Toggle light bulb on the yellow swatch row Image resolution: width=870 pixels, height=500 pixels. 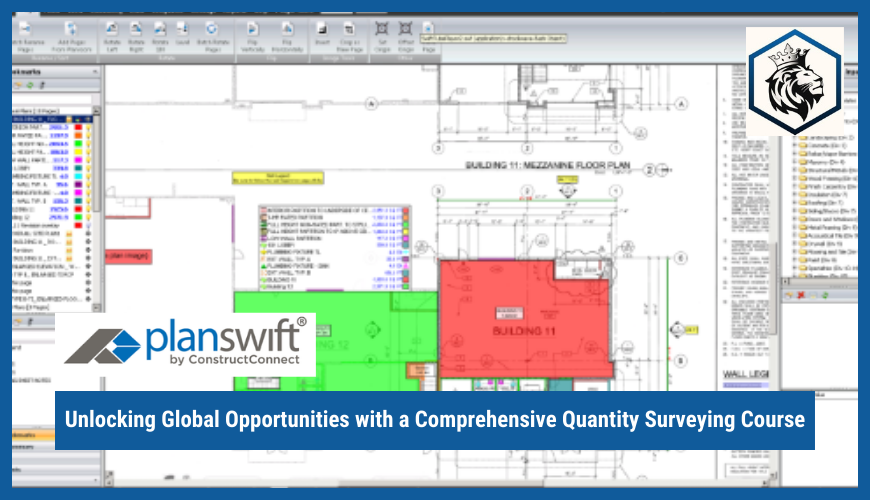click(88, 151)
